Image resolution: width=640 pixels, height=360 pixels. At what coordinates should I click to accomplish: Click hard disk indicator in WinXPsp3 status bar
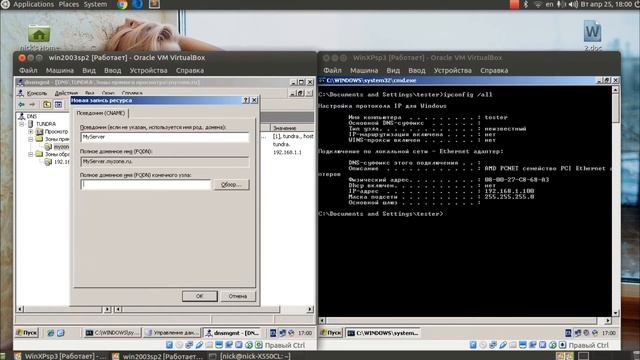(x=473, y=345)
